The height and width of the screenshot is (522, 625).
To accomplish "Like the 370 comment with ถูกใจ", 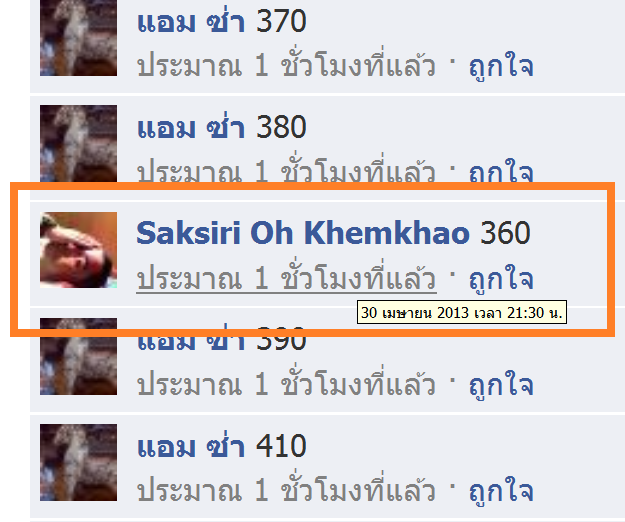I will pyautogui.click(x=501, y=66).
